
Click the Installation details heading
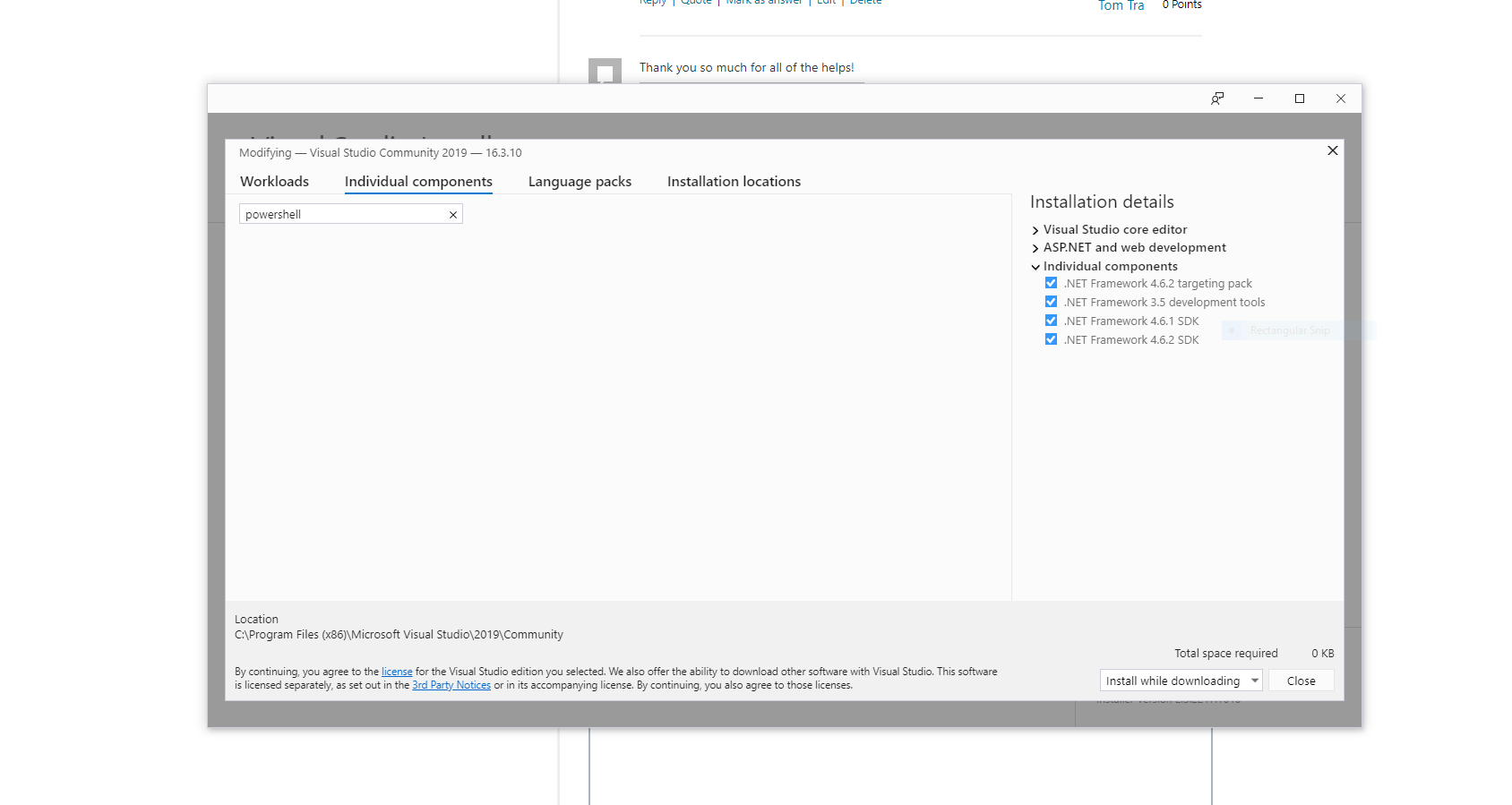pyautogui.click(x=1102, y=202)
